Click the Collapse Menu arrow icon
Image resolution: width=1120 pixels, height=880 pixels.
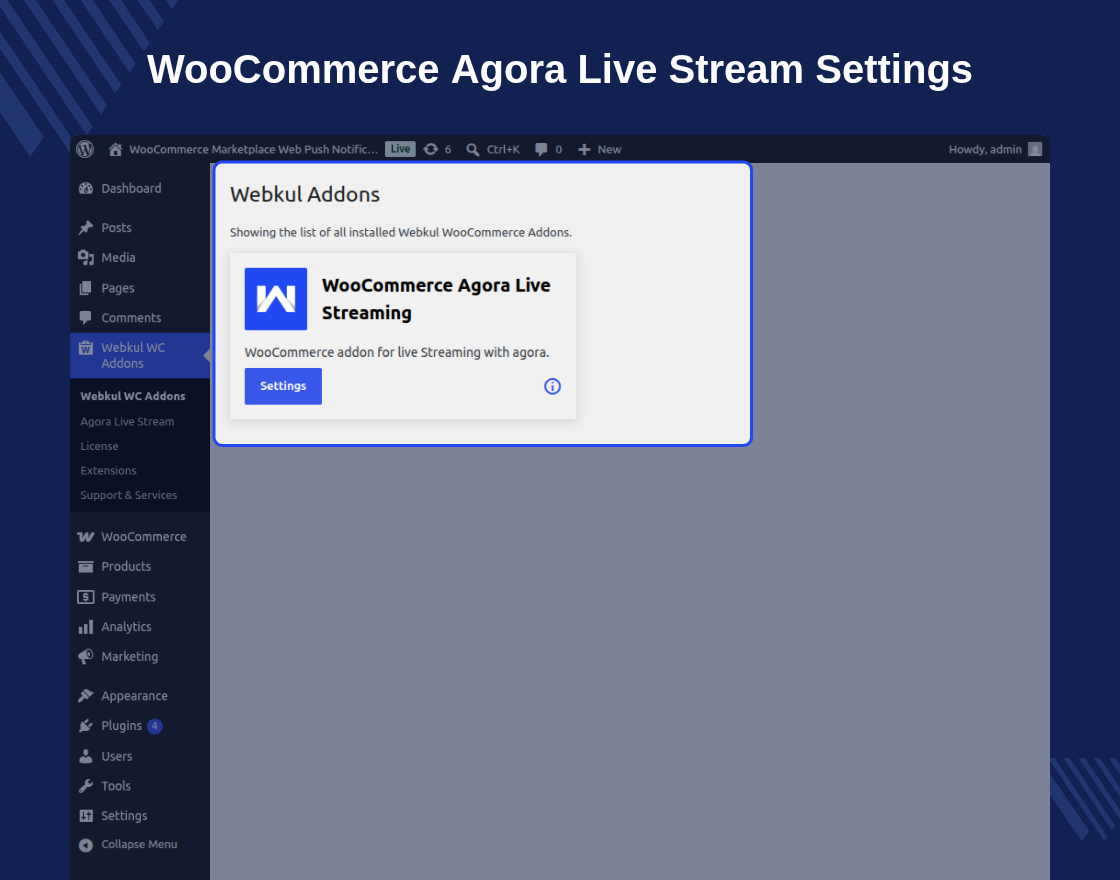[x=86, y=845]
